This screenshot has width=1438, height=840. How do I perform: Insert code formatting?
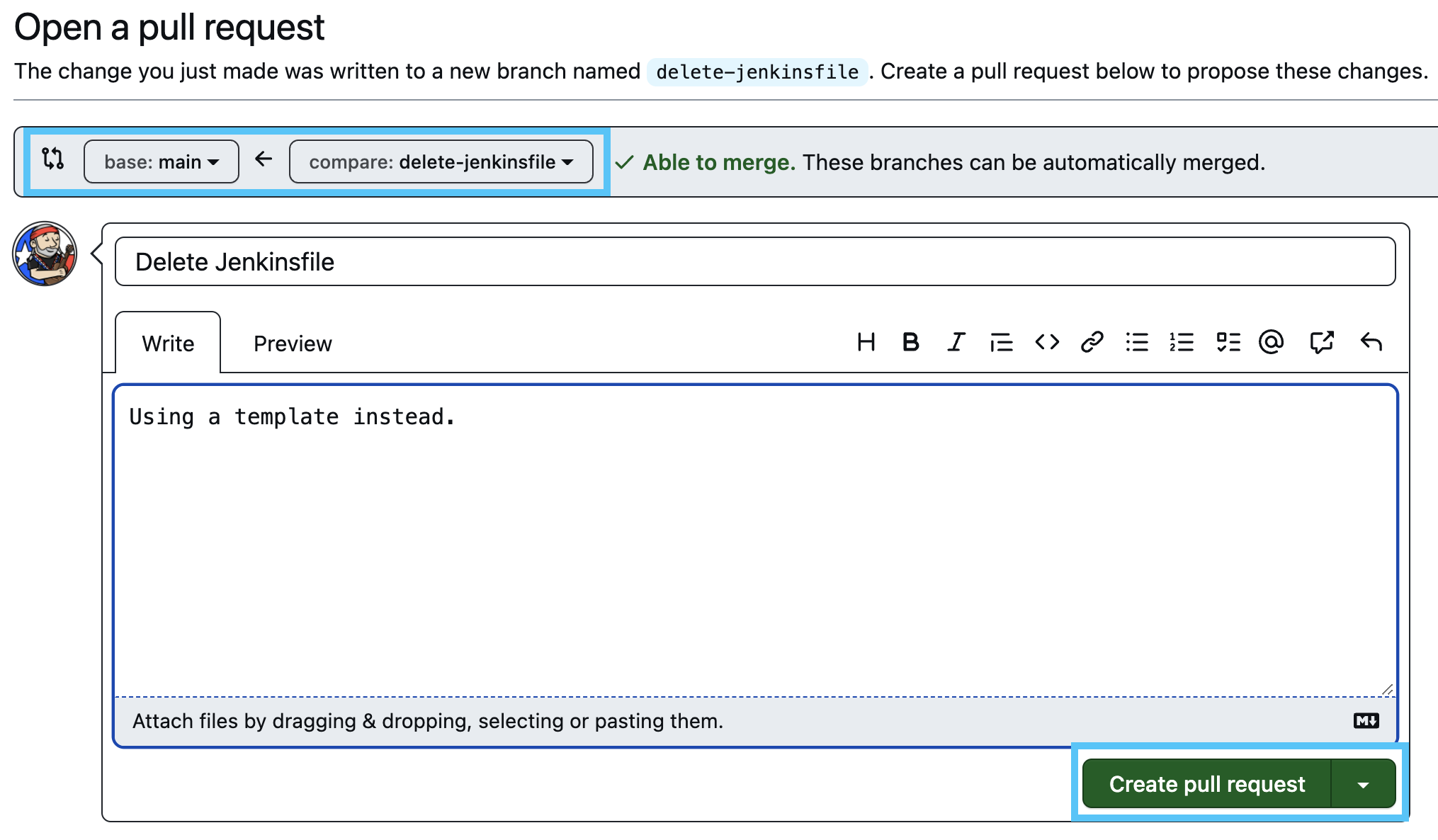[1047, 343]
